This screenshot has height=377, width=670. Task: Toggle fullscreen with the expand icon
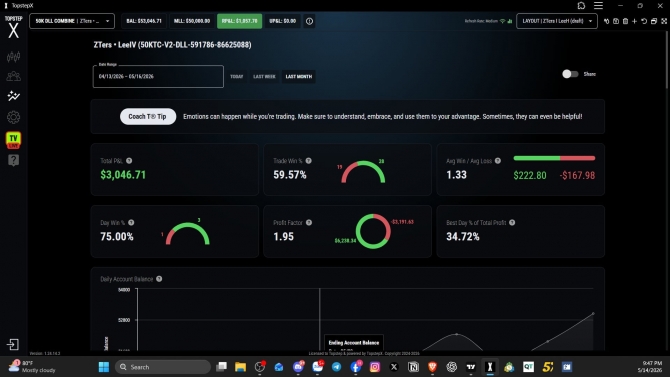tap(664, 21)
